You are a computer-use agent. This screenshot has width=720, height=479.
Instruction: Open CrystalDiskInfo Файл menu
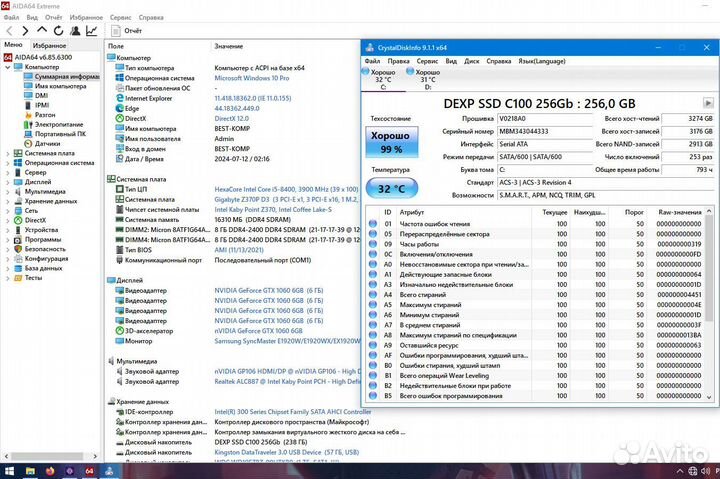pos(372,61)
